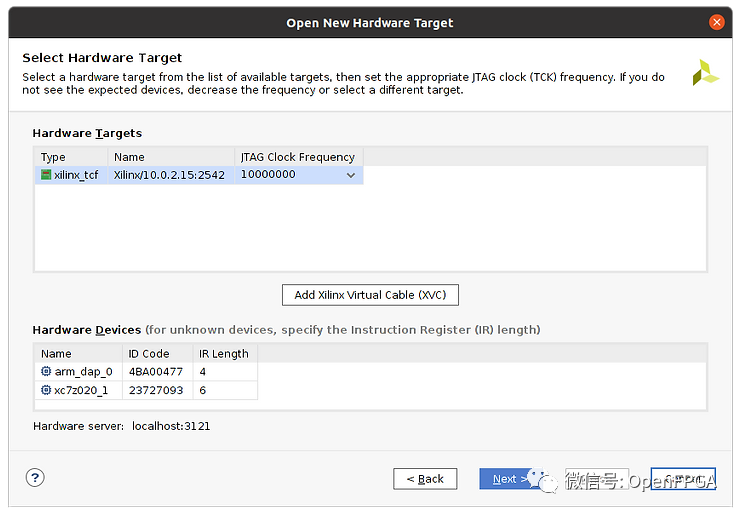Click the help question mark icon

[35, 477]
